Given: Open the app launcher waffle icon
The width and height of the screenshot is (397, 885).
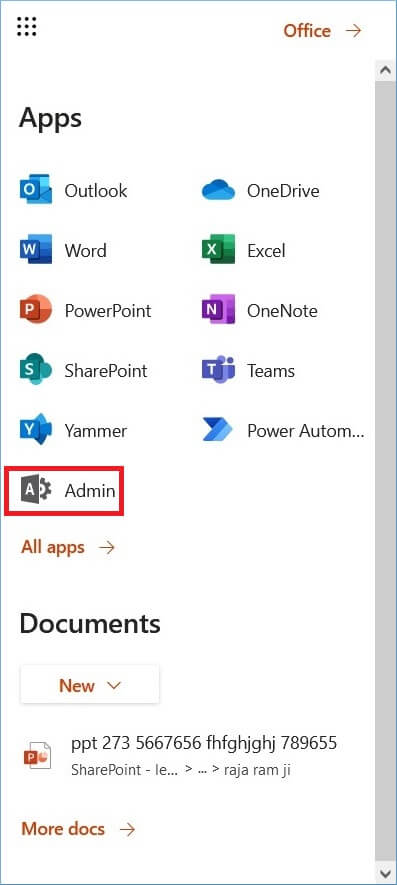Looking at the screenshot, I should (x=27, y=27).
